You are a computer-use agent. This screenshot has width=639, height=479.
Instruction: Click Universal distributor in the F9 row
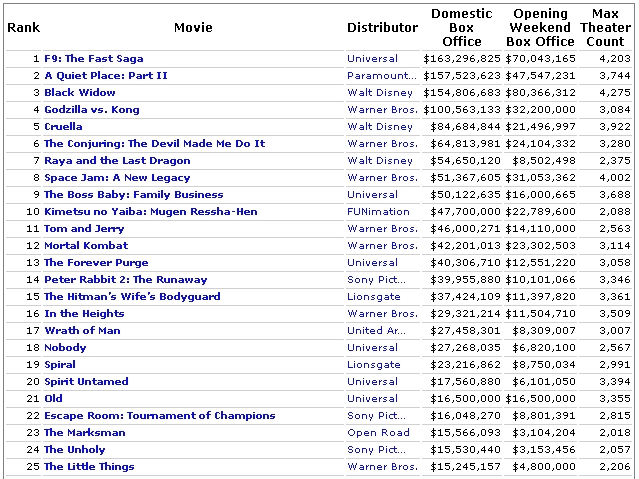[x=372, y=59]
